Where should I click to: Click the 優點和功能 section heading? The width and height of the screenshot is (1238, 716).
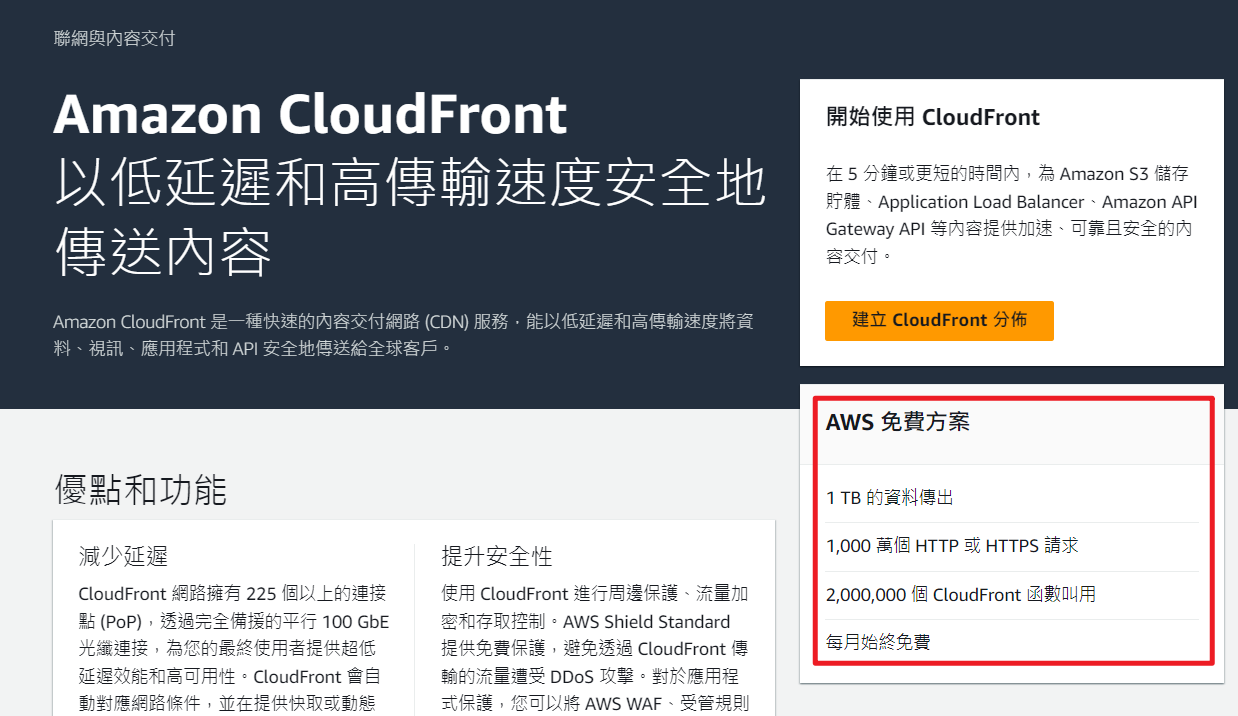pos(141,490)
